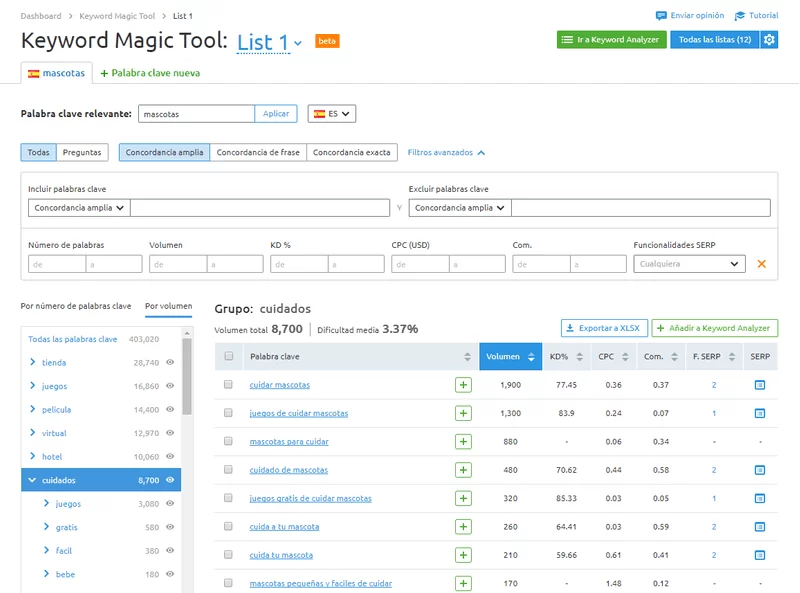Screen dimensions: 800x593
Task: Click Añadir a Keyword Analyzer button
Action: click(x=714, y=328)
